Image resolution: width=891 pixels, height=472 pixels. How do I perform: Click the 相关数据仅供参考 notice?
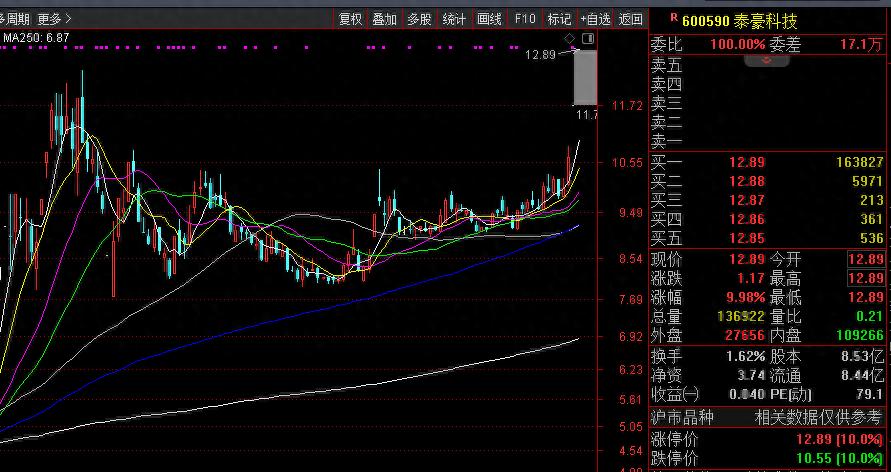pos(819,418)
